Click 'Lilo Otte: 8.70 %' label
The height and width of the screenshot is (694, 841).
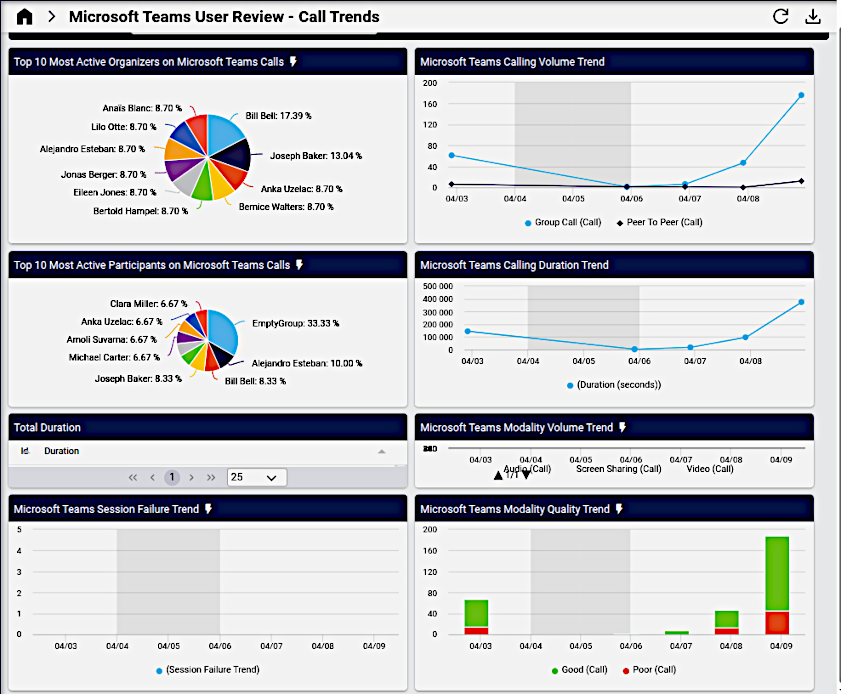point(123,127)
